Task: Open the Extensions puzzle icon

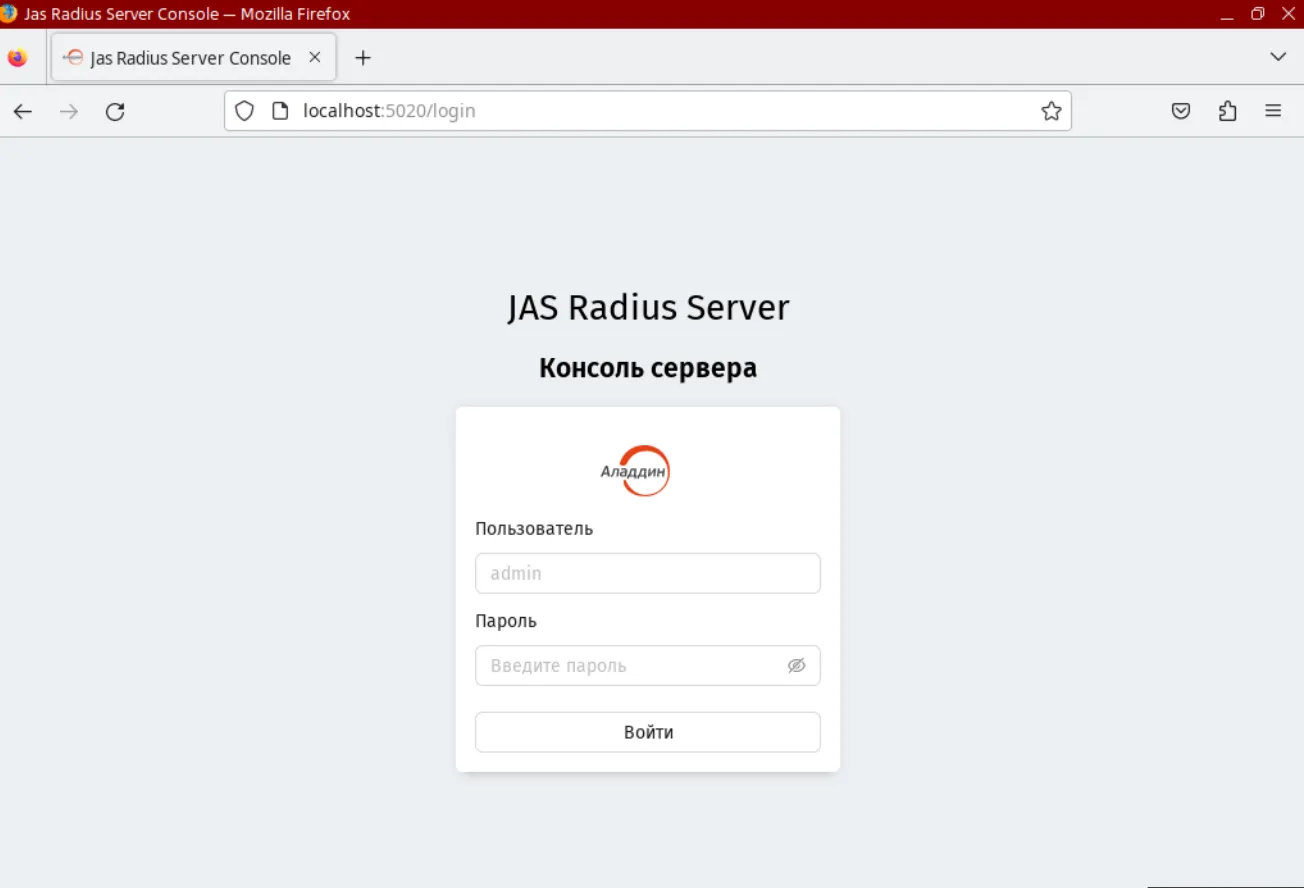Action: (1228, 111)
